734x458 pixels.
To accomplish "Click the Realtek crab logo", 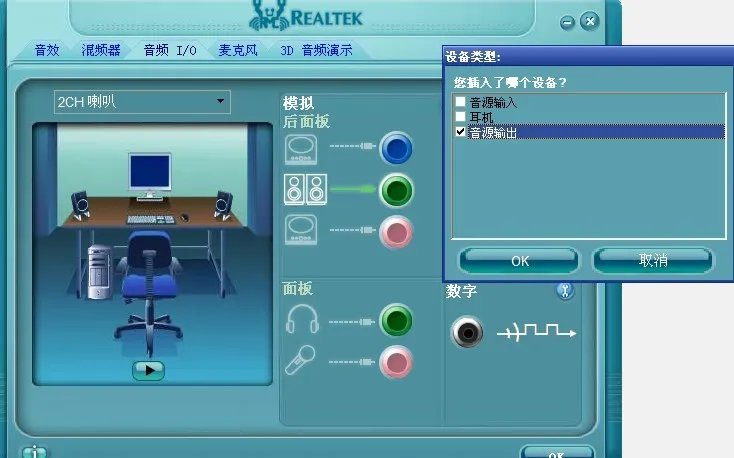I will click(x=268, y=15).
